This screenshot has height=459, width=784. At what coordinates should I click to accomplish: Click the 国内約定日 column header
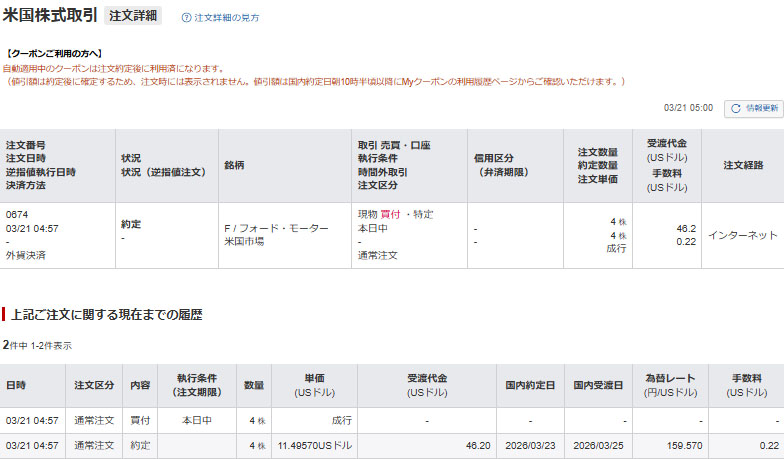529,385
